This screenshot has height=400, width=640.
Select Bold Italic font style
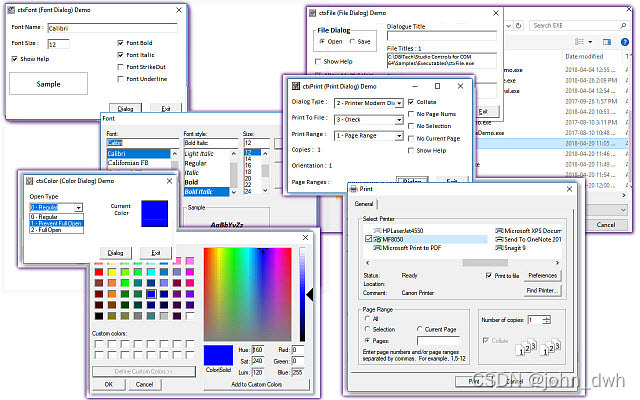tap(207, 191)
